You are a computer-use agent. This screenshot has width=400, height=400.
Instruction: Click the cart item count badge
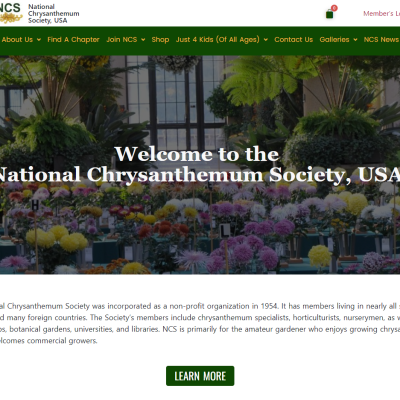[x=334, y=8]
